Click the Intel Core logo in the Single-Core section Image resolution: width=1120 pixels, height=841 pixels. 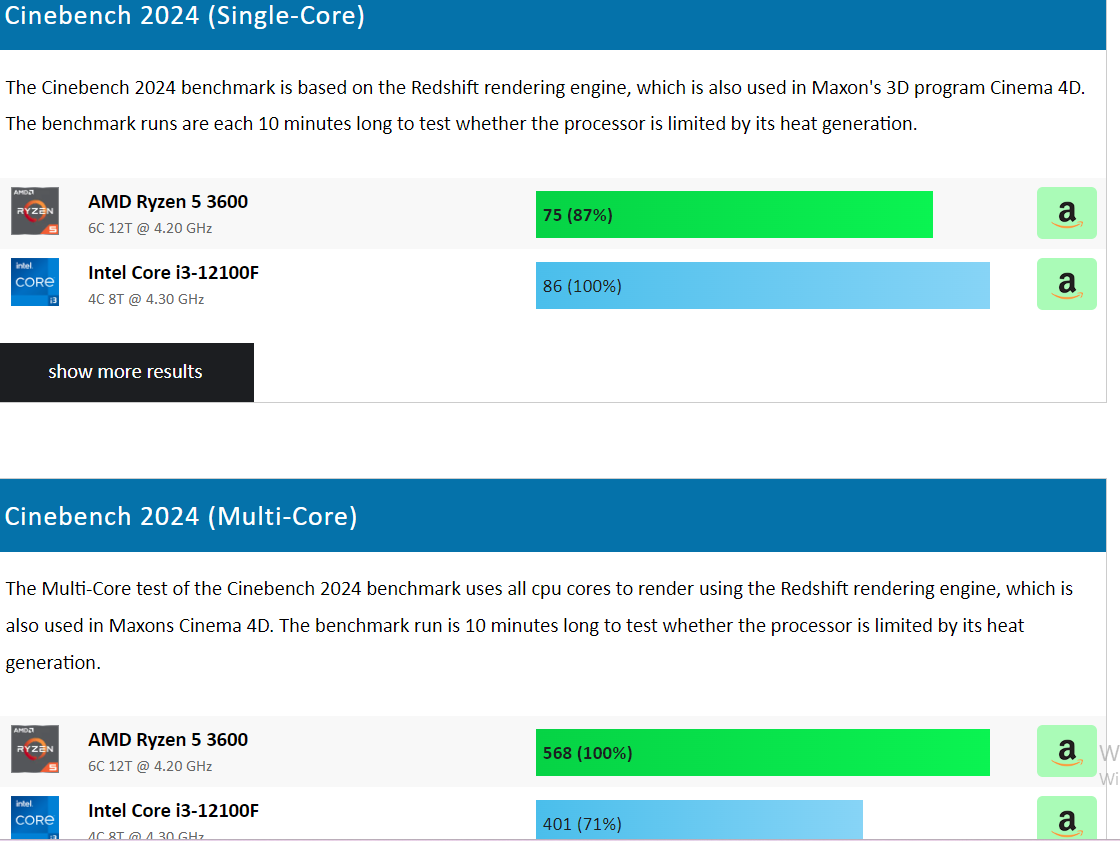[35, 282]
